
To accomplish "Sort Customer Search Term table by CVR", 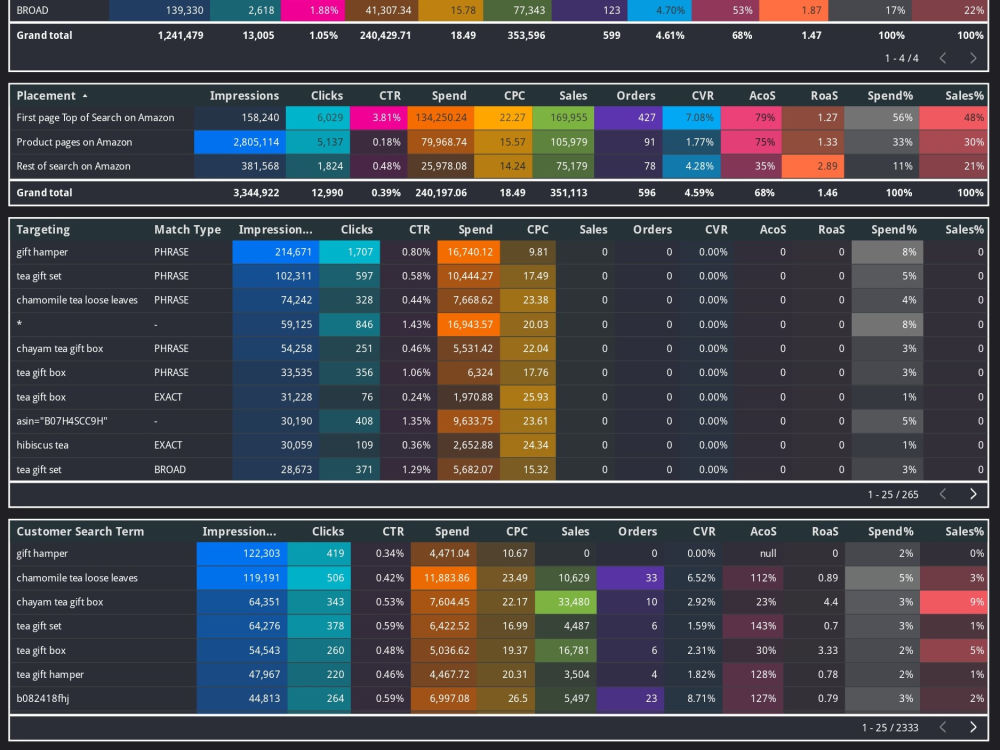I will click(704, 531).
